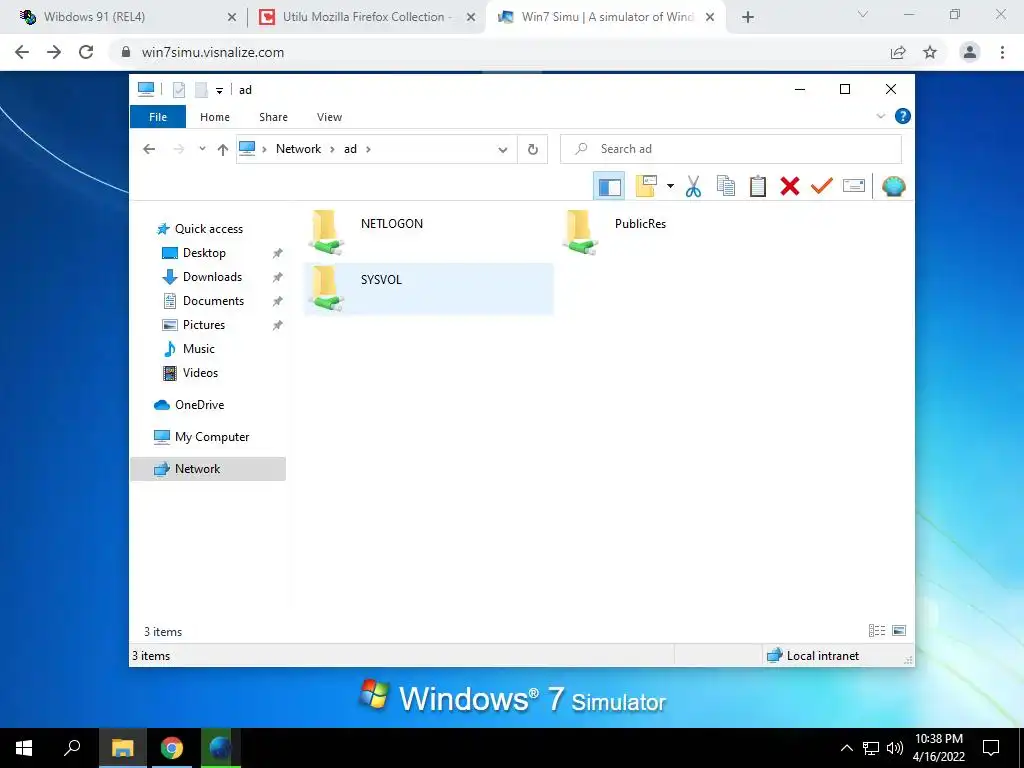Image resolution: width=1024 pixels, height=768 pixels.
Task: Go up one folder level
Action: click(x=223, y=150)
